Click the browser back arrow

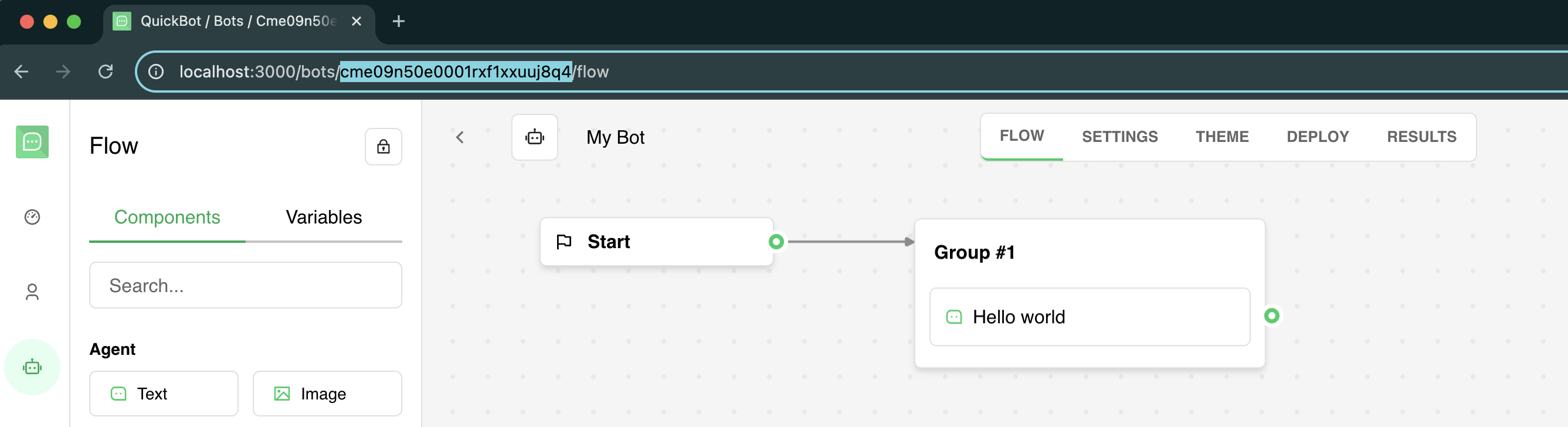pyautogui.click(x=21, y=72)
